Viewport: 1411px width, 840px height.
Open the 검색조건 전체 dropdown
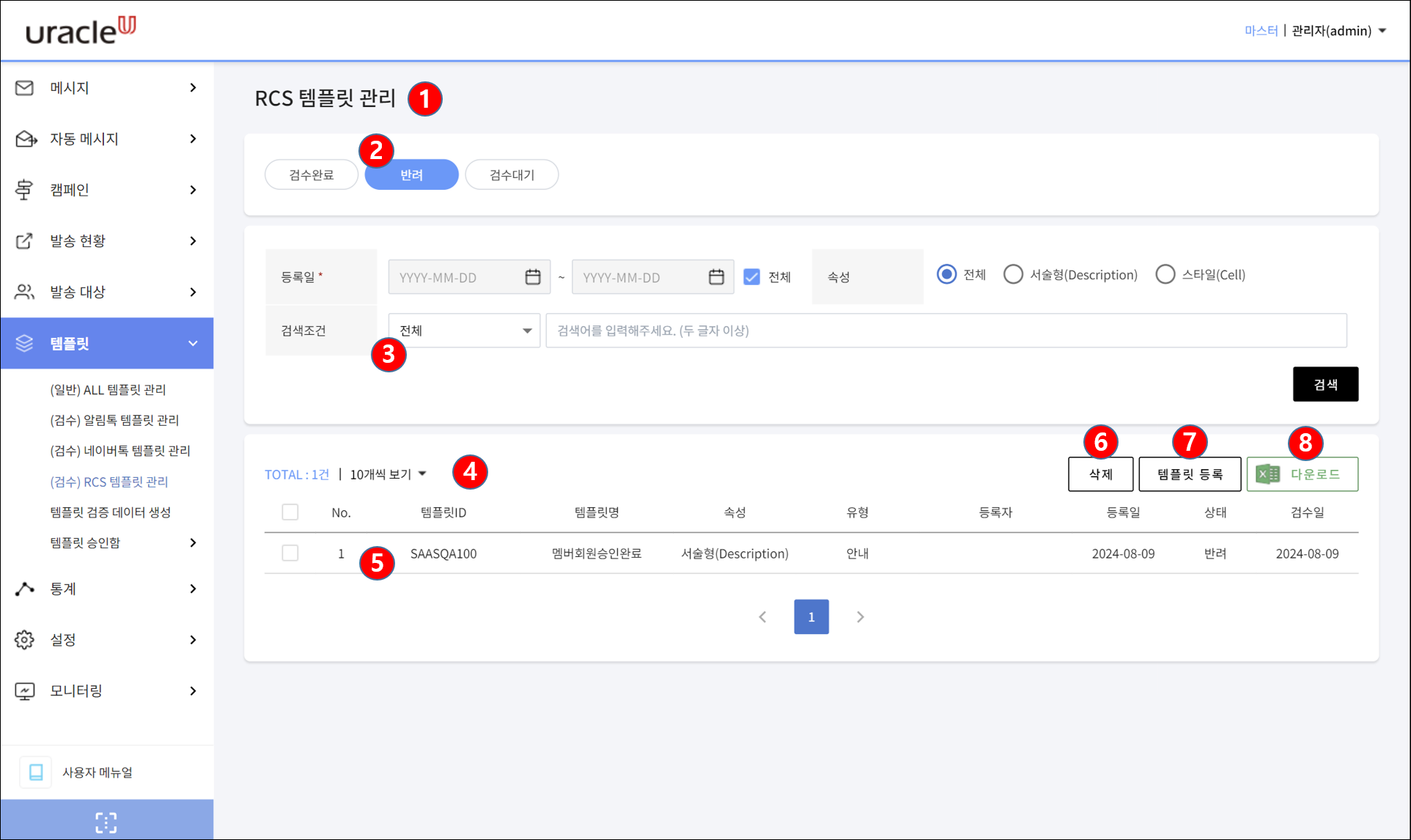tap(464, 331)
